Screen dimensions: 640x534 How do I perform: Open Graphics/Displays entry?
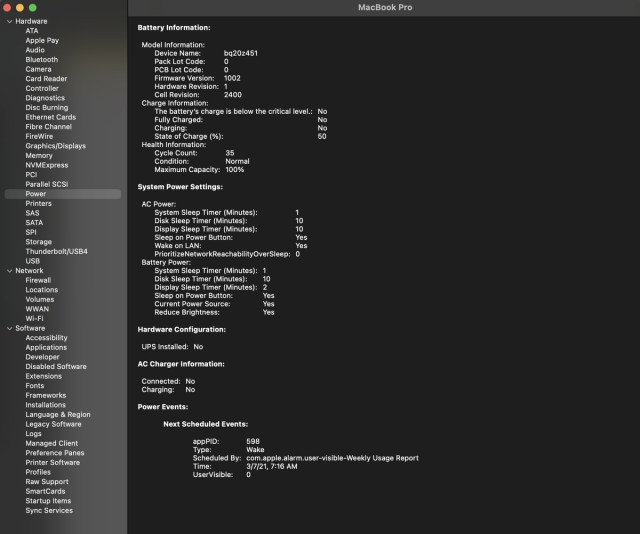56,146
